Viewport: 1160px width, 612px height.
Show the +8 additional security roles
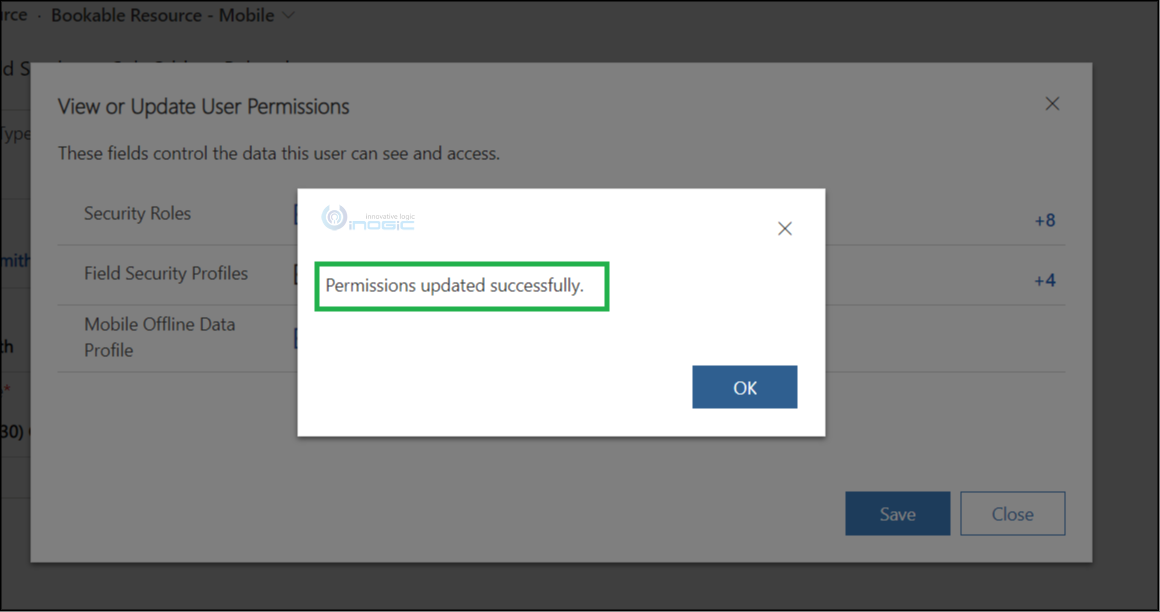pyautogui.click(x=1045, y=221)
